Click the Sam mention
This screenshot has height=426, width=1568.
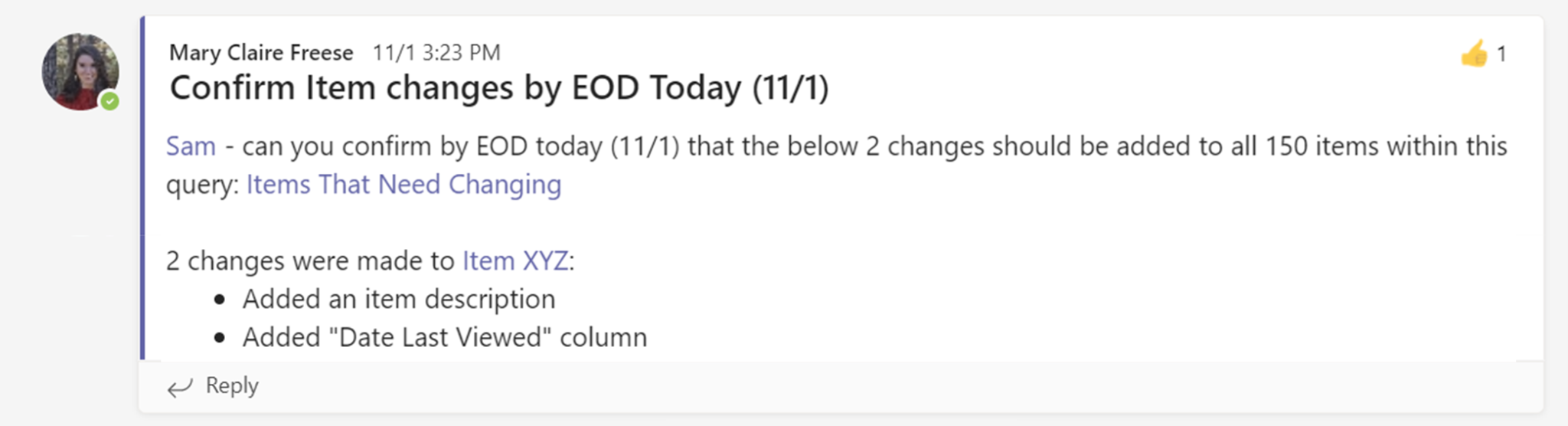[x=191, y=146]
